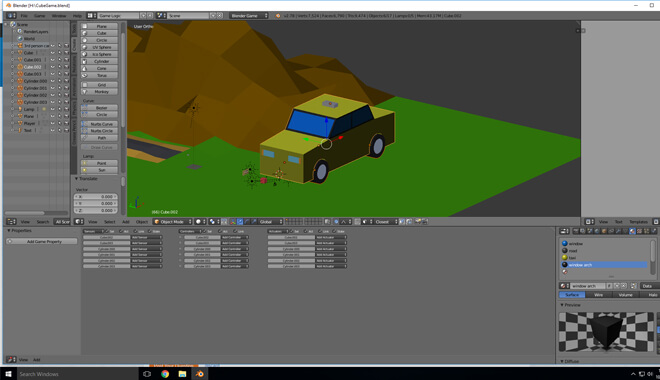This screenshot has height=380, width=660.
Task: Click the Blender icon in the taskbar
Action: (x=200, y=374)
